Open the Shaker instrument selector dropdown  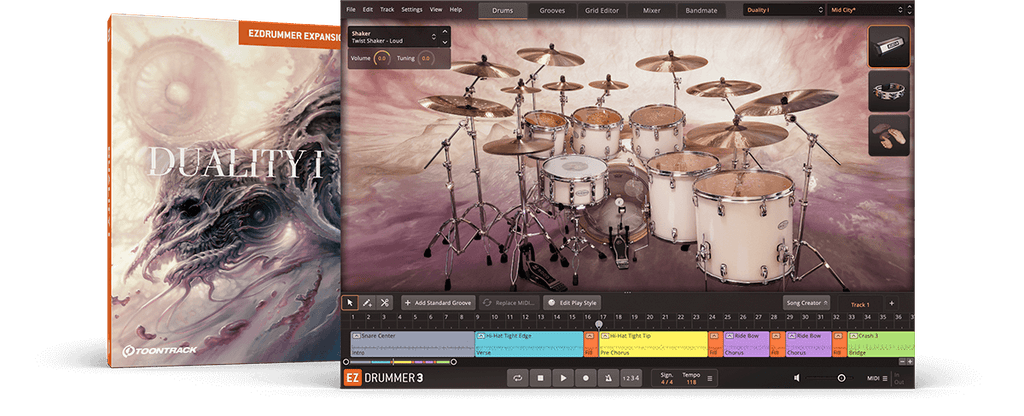pyautogui.click(x=393, y=36)
